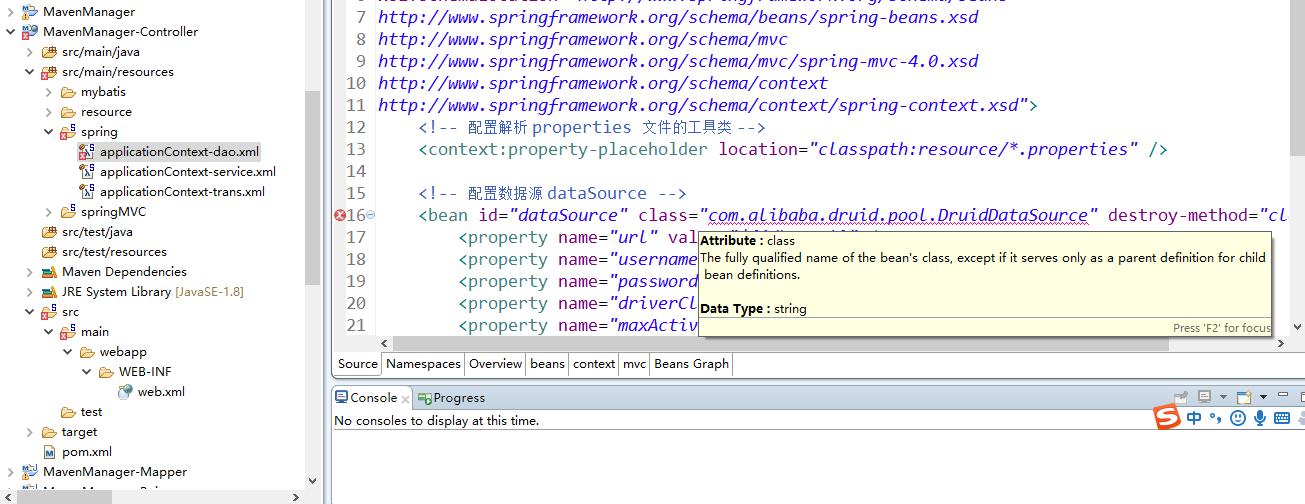Image resolution: width=1305 pixels, height=504 pixels.
Task: Click the springMVC package icon
Action: click(68, 212)
